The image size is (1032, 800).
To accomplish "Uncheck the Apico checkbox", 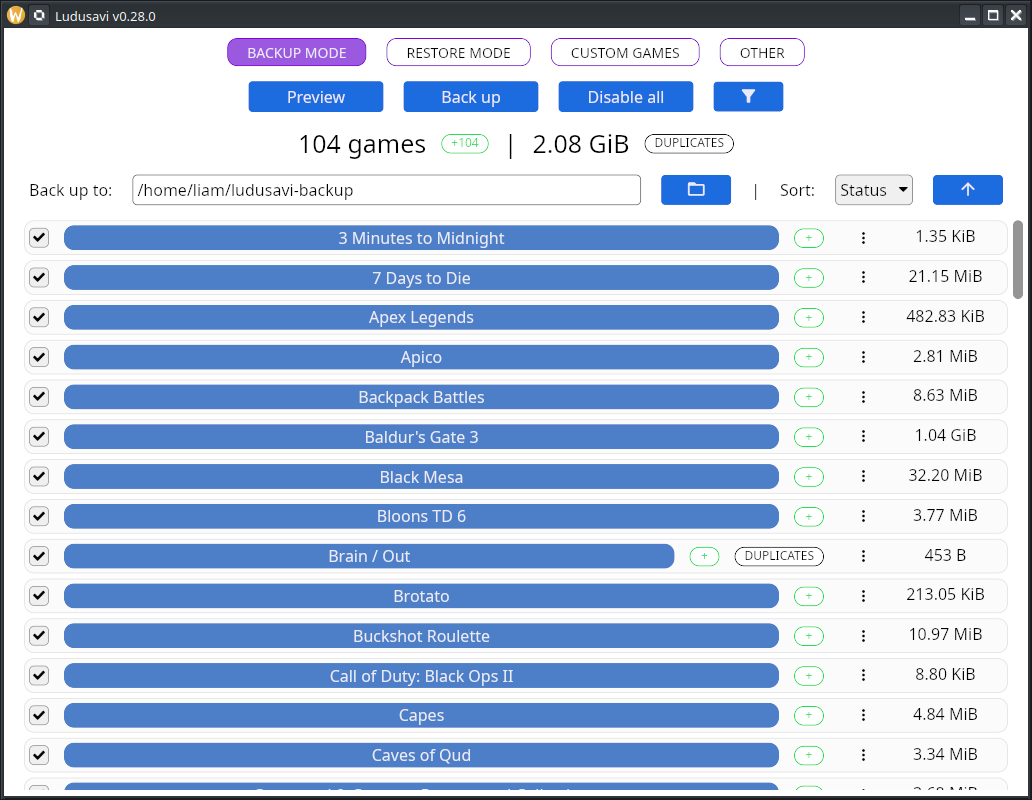I will [39, 357].
